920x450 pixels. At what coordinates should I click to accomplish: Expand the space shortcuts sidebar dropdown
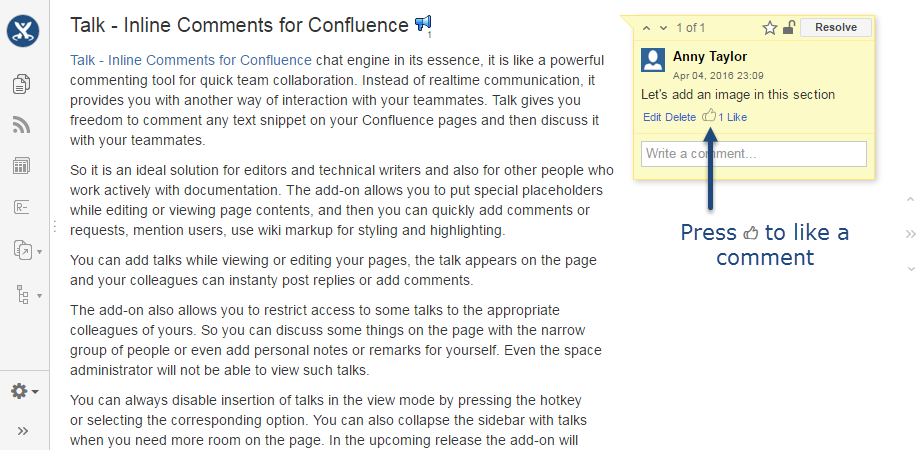pyautogui.click(x=25, y=250)
